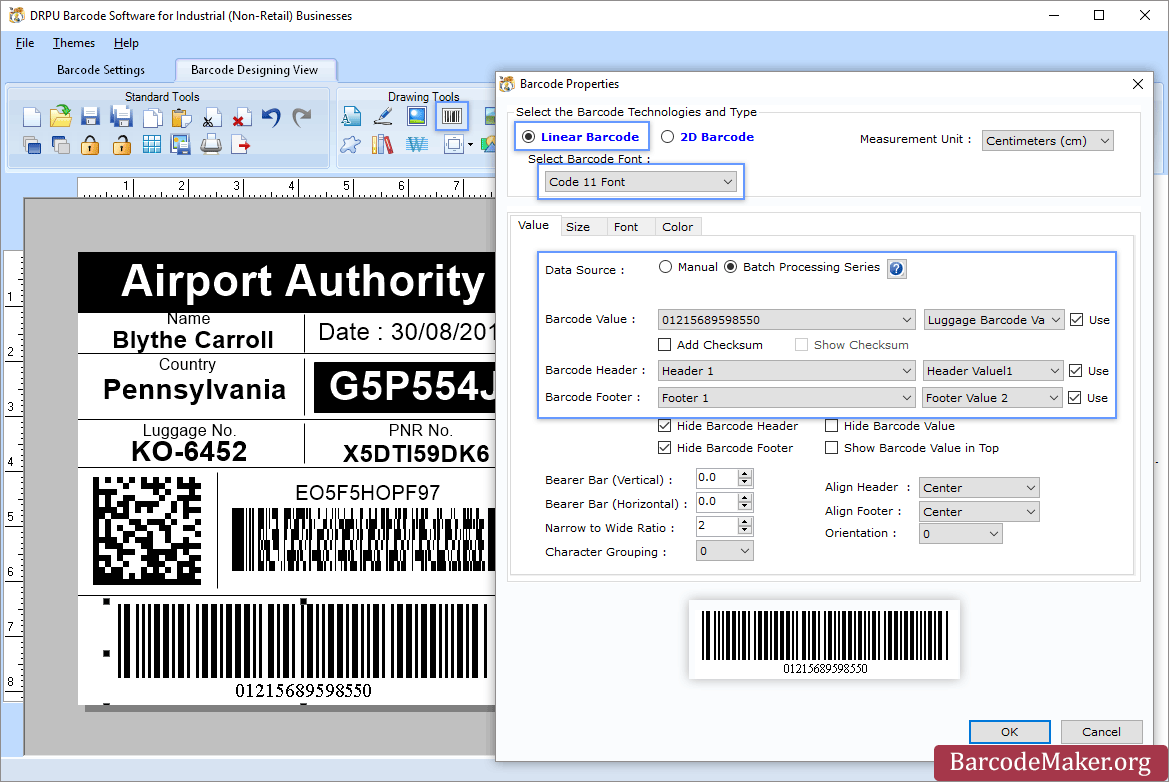Toggle Use checkbox for Barcode Value
This screenshot has height=782, width=1169.
click(x=1077, y=320)
